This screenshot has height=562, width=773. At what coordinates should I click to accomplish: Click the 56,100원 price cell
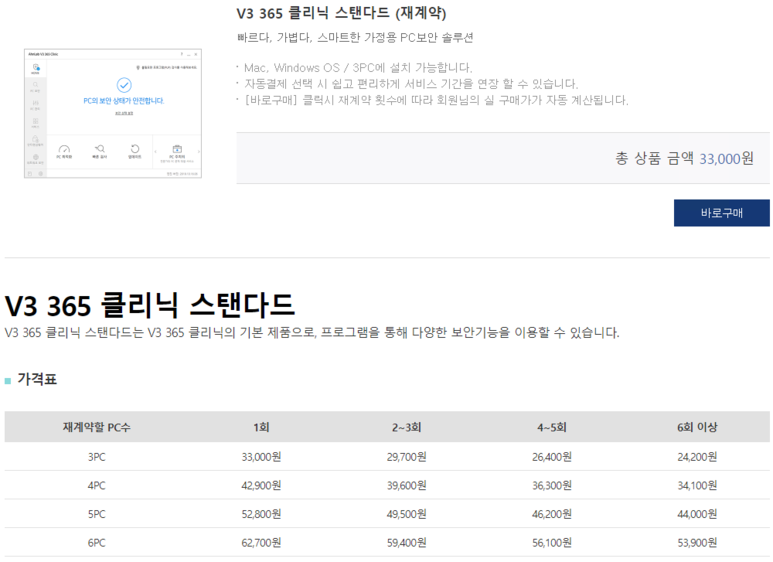(552, 543)
